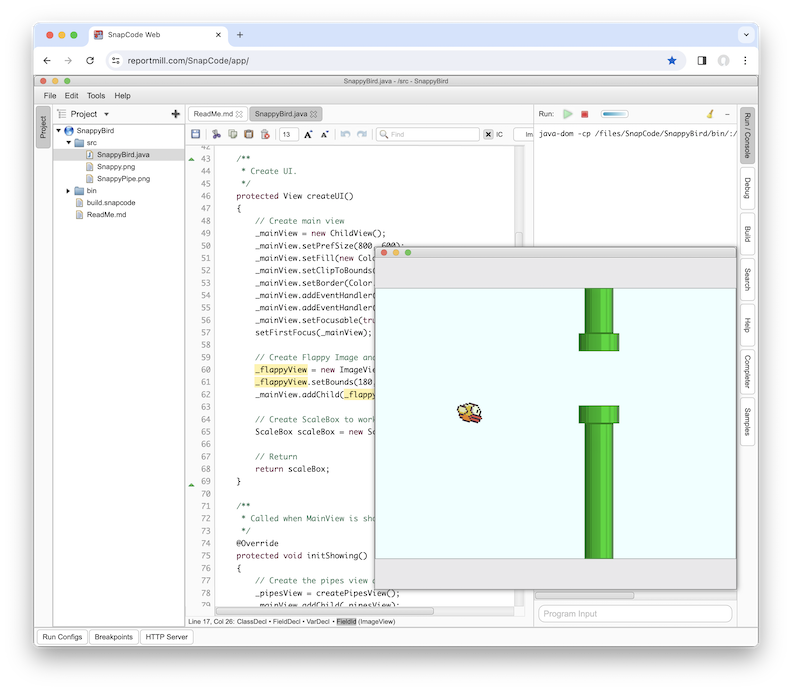Open the browser profile avatar
792x691 pixels.
point(724,61)
